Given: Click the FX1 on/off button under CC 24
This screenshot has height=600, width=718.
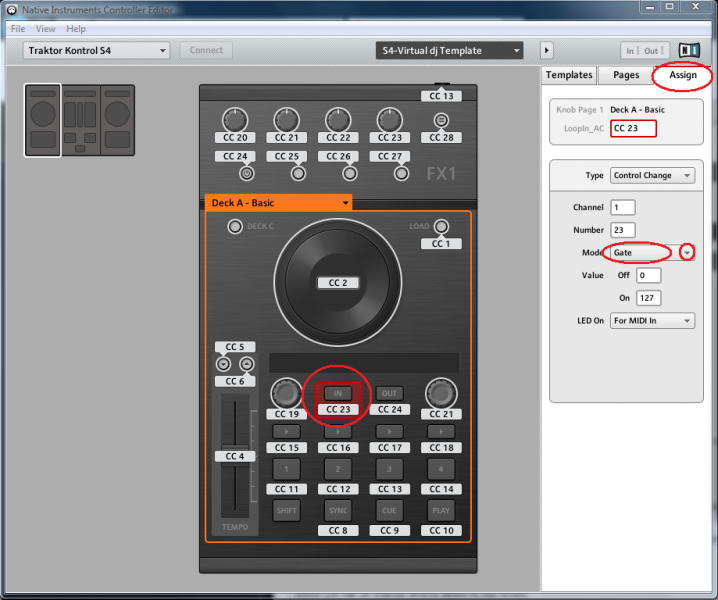Looking at the screenshot, I should [x=247, y=174].
